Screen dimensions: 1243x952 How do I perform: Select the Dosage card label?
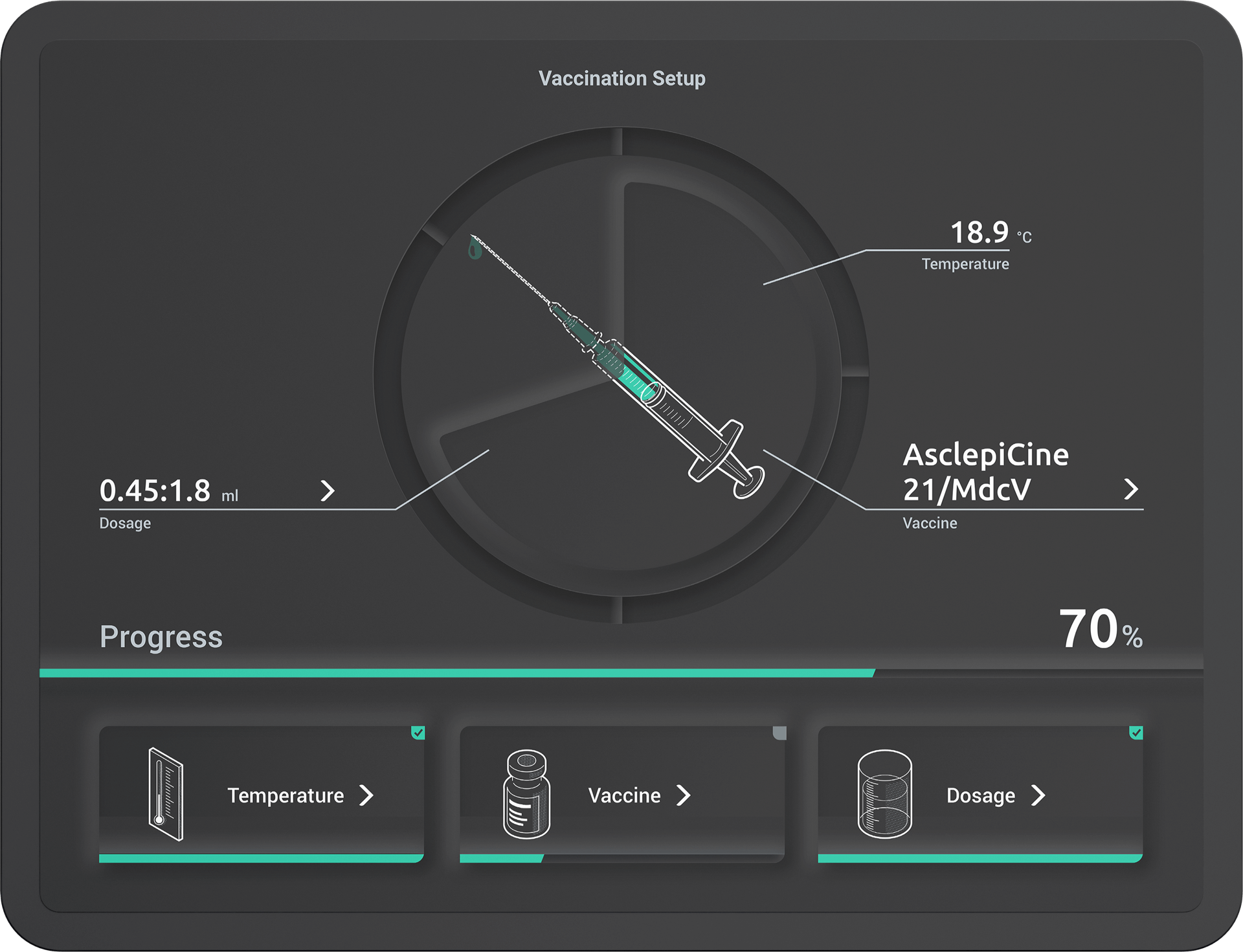tap(981, 796)
